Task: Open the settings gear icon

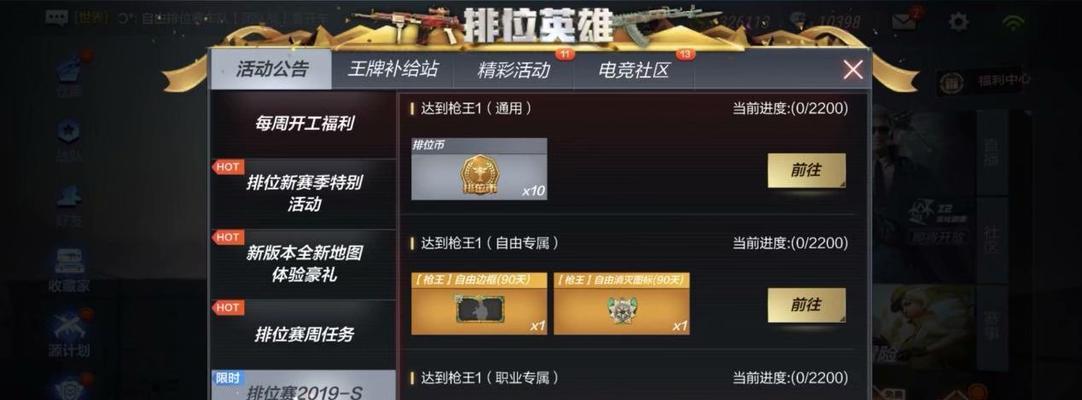Action: point(958,21)
